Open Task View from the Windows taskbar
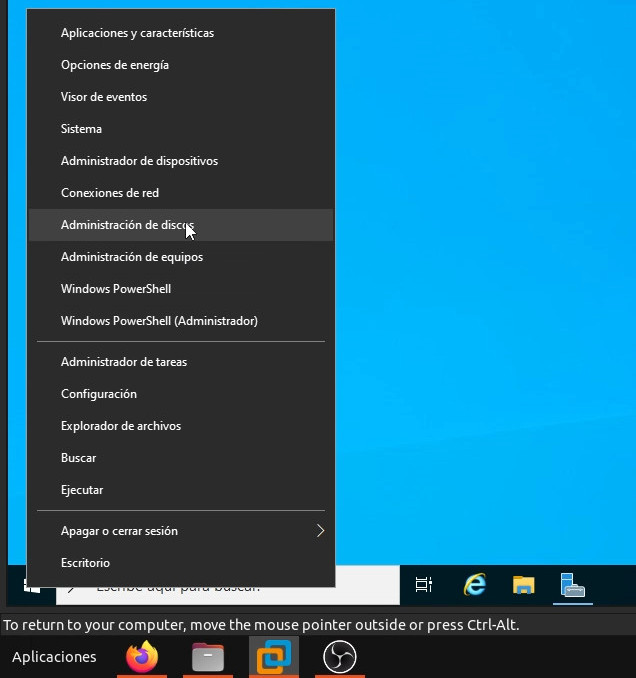The height and width of the screenshot is (678, 636). pos(424,585)
